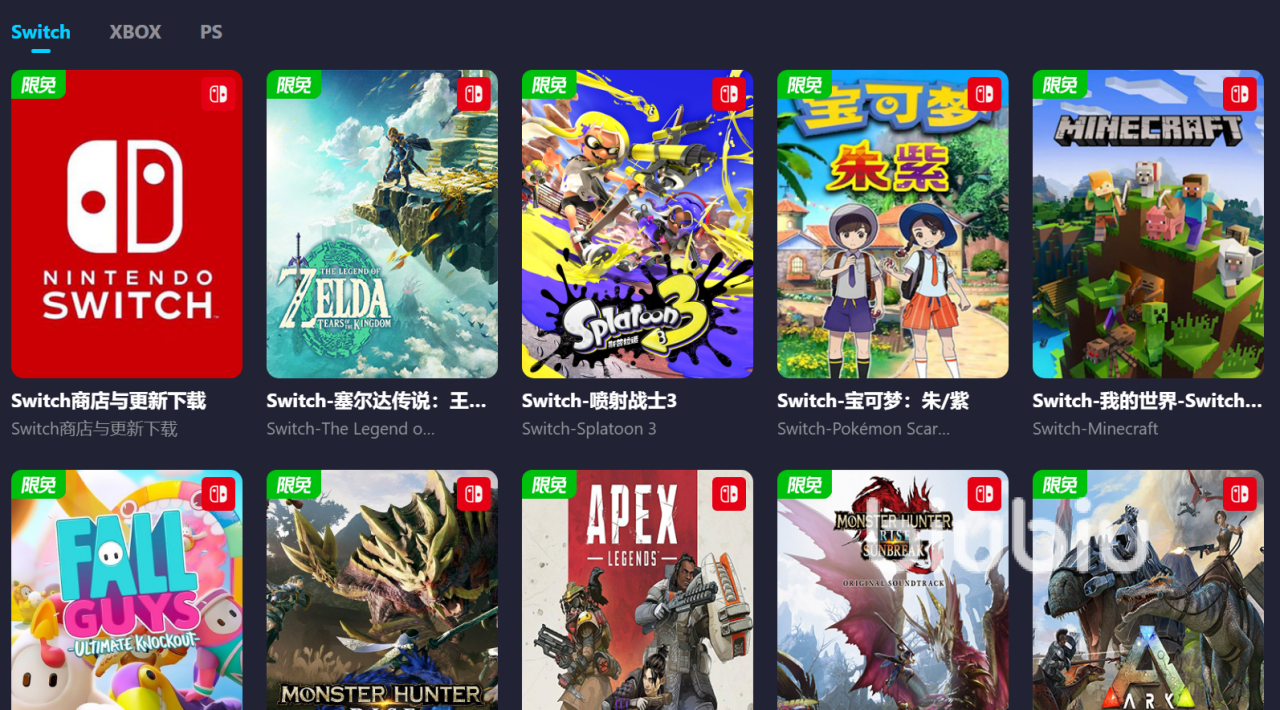Screen dimensions: 1280x710
Task: Click the Switch icon on Pokémon Scarlet/Violet cover
Action: click(985, 94)
